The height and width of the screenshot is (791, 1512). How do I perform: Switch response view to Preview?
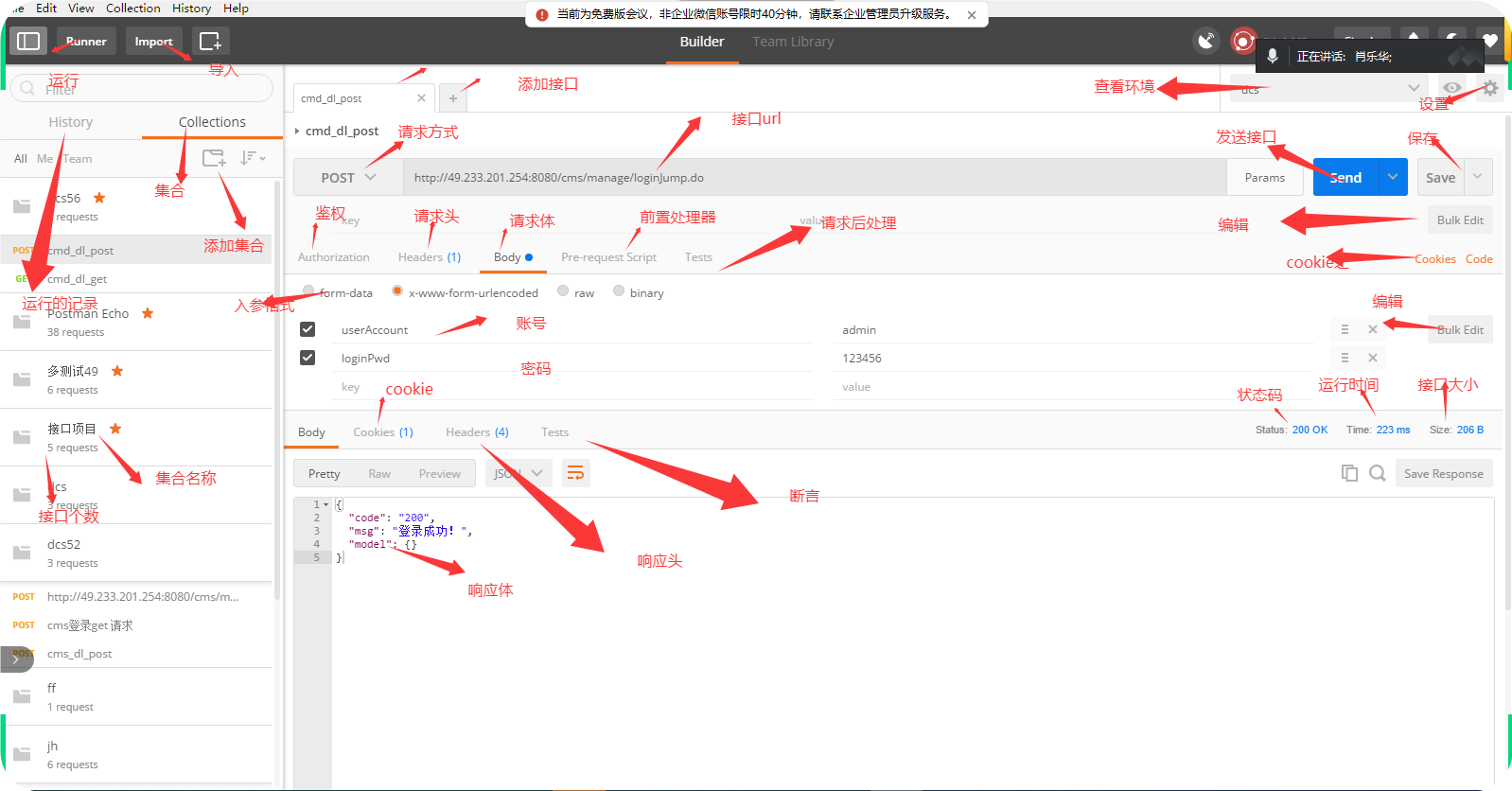pyautogui.click(x=440, y=473)
